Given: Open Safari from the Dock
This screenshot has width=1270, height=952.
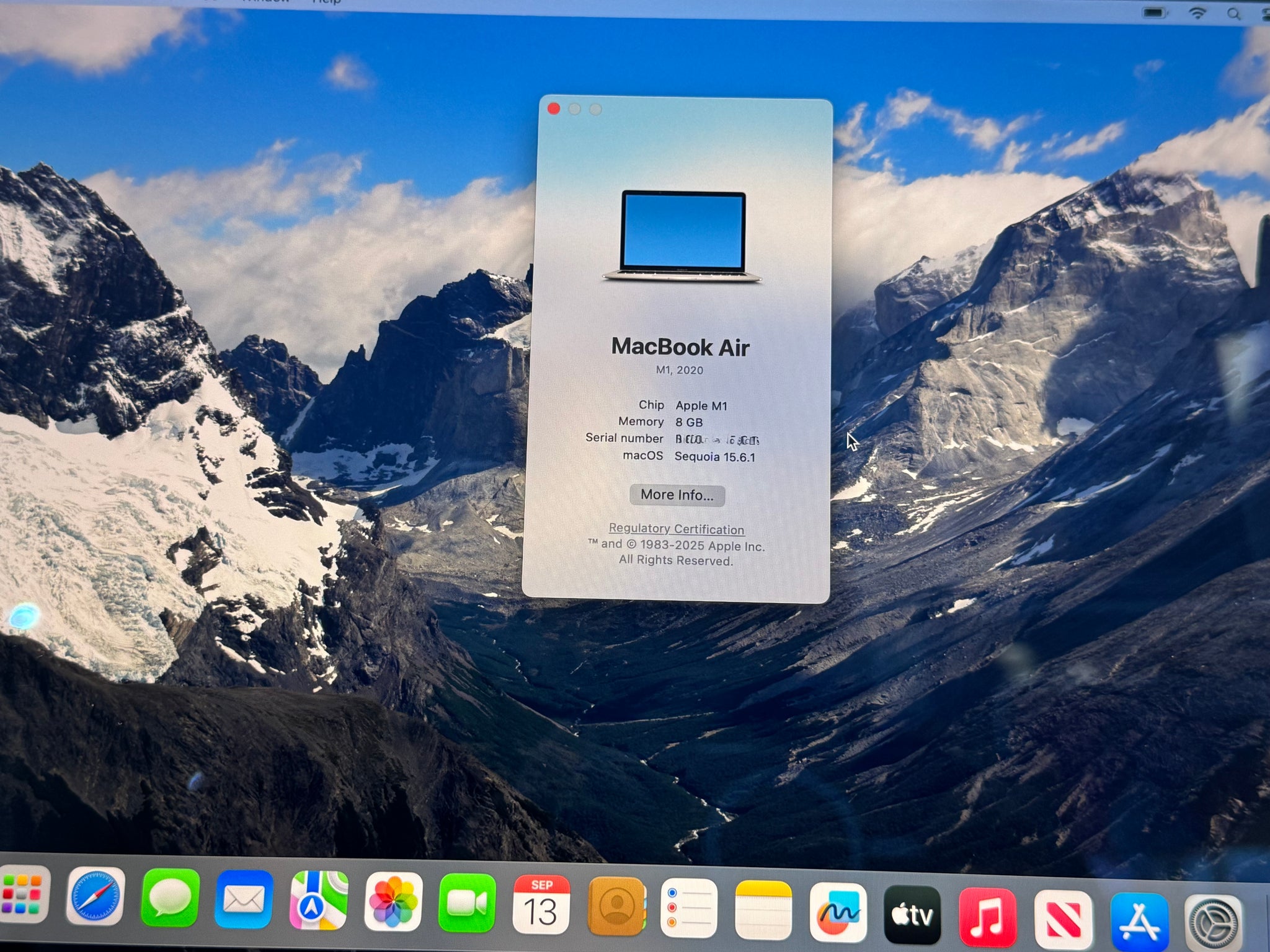Looking at the screenshot, I should 95,897.
